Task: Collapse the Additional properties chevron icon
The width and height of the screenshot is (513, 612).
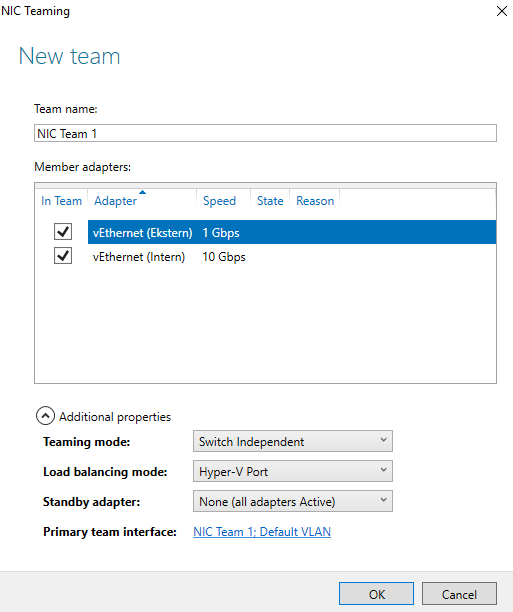Action: point(45,416)
